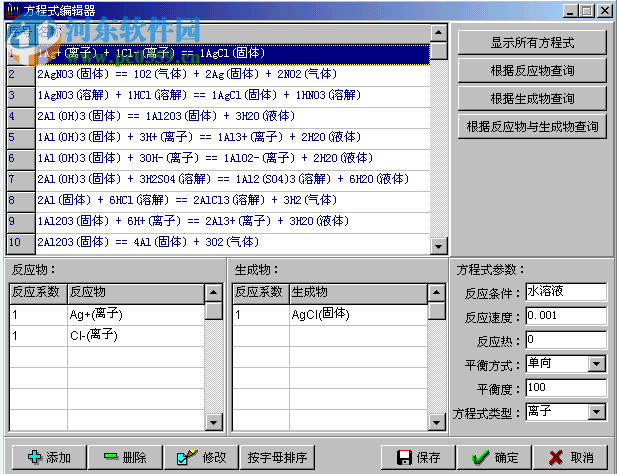This screenshot has width=617, height=474.
Task: Click scrollbar thumb of the reactants table
Action: click(x=213, y=310)
